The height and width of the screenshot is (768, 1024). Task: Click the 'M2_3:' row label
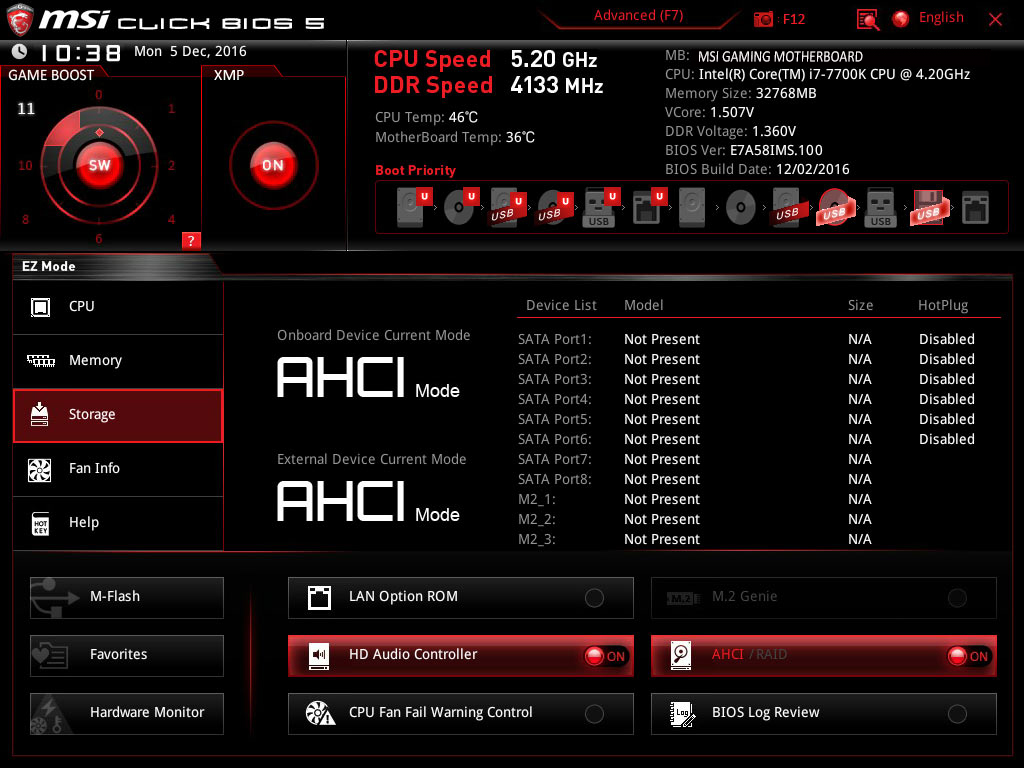click(x=537, y=539)
